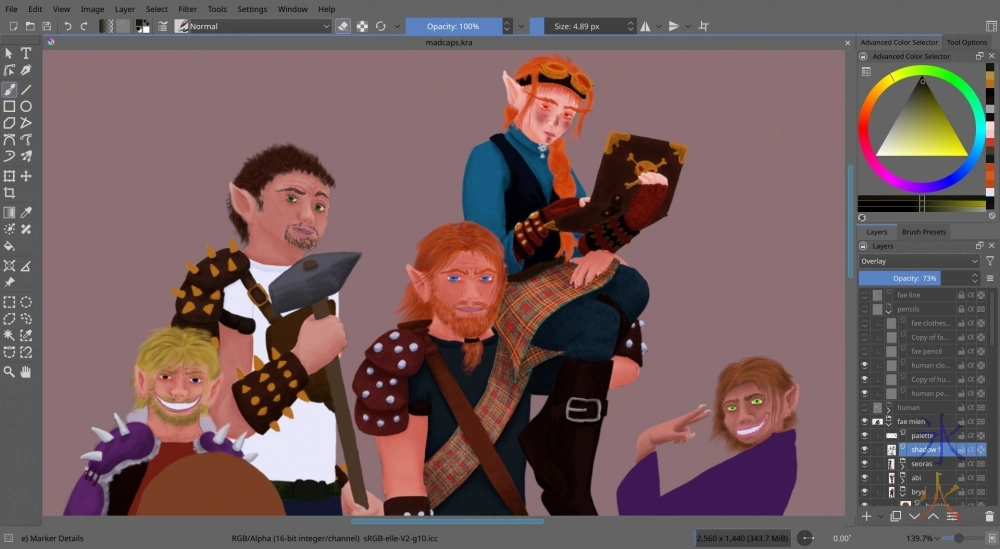Show the fae line layer
1000x549 pixels.
(x=865, y=295)
